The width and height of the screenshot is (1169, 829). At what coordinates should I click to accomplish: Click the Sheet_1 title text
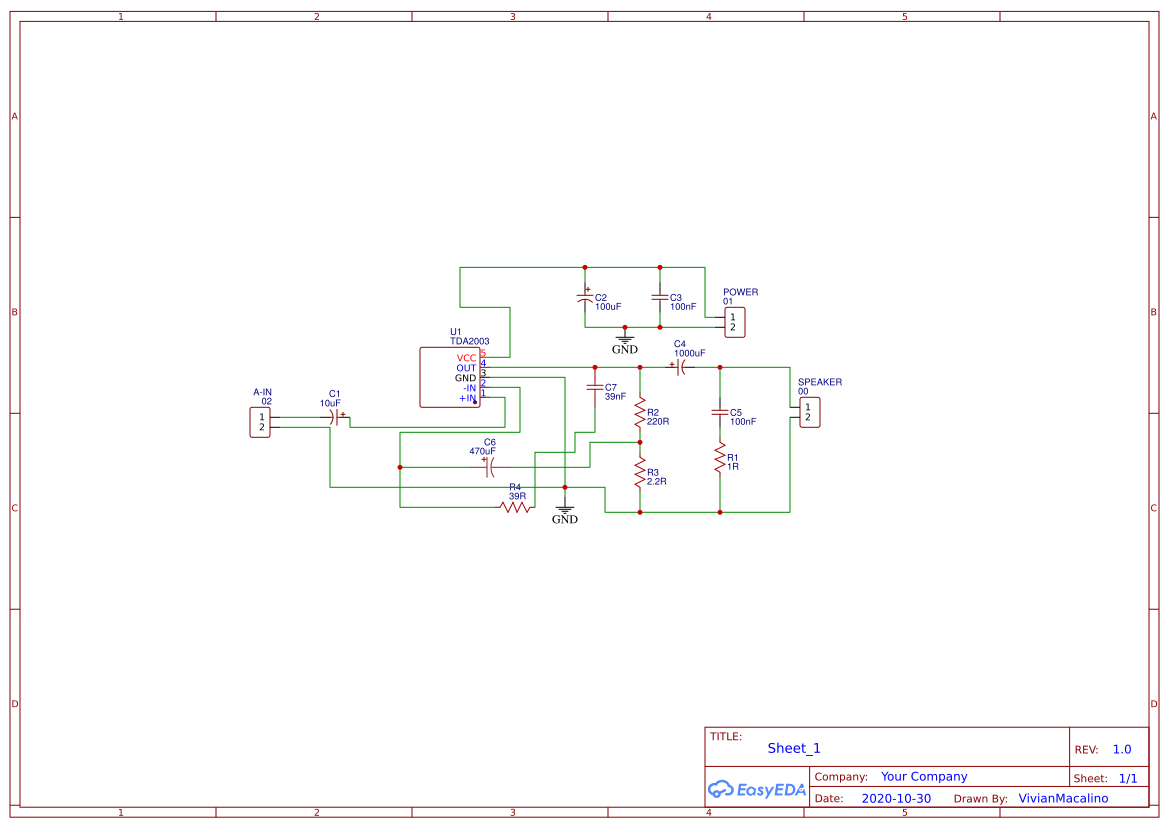(x=794, y=748)
